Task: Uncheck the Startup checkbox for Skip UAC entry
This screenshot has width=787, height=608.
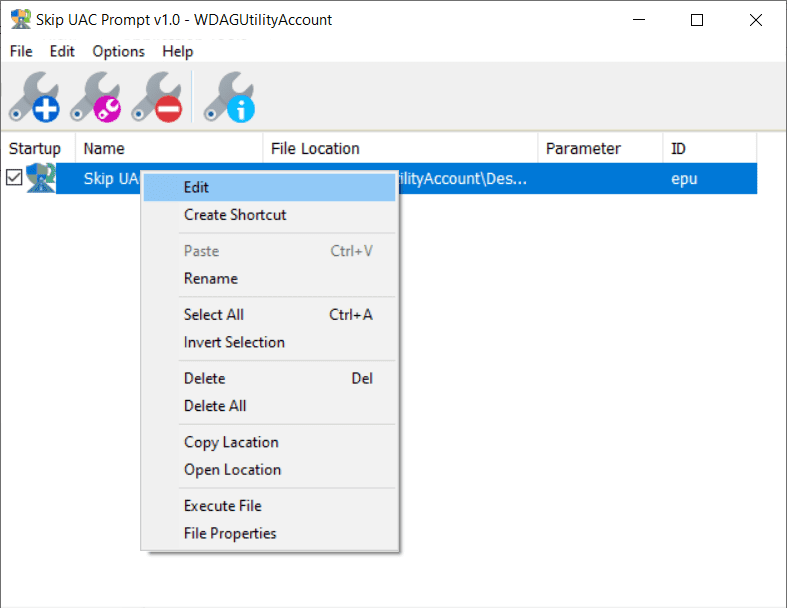Action: [14, 177]
